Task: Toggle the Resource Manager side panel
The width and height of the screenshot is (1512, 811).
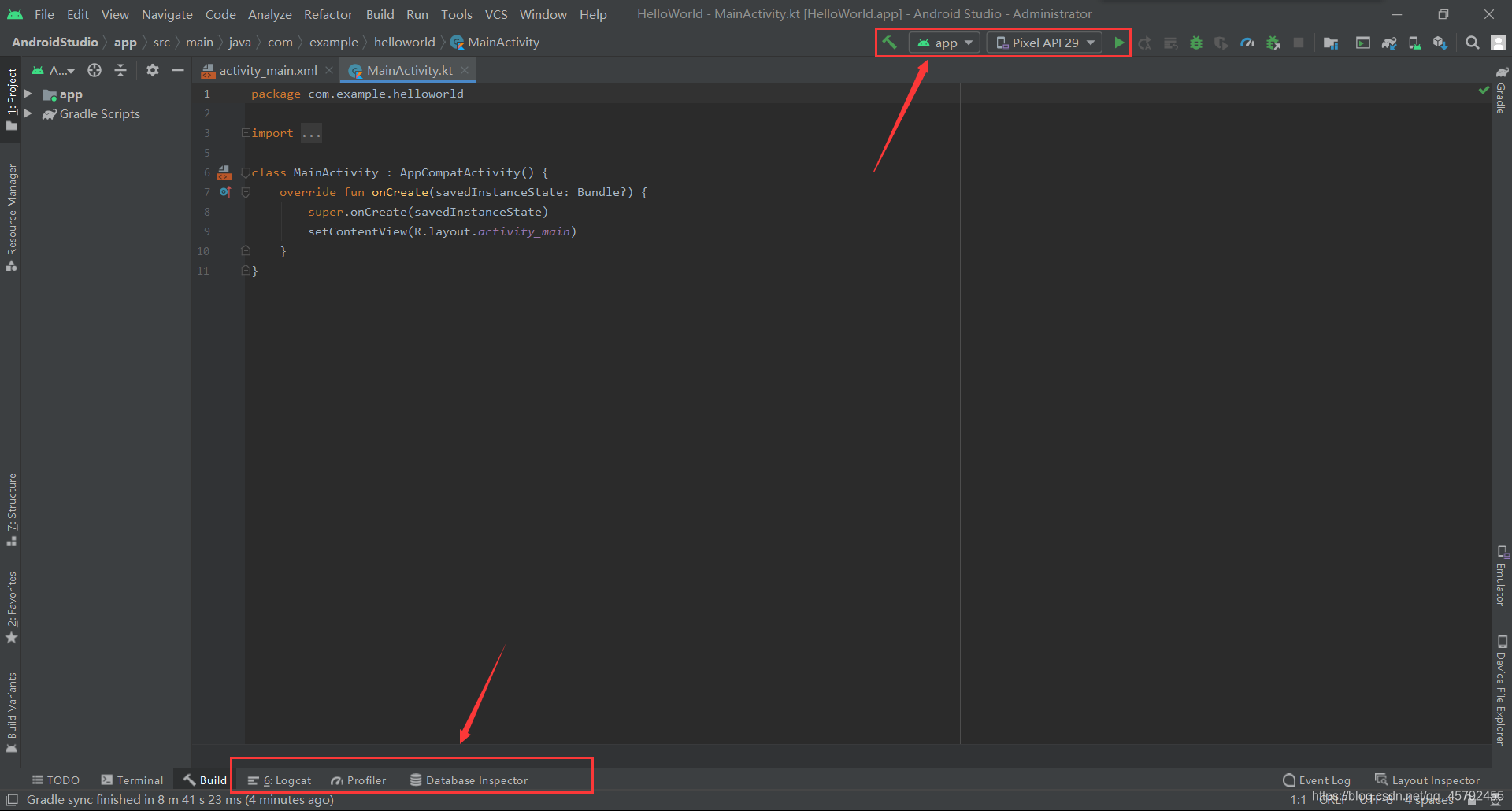Action: pos(11,217)
